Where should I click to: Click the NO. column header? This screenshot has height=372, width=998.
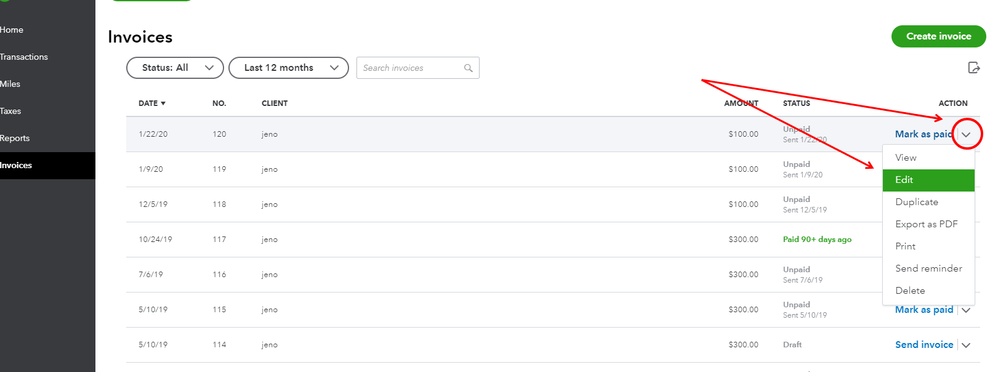(219, 103)
